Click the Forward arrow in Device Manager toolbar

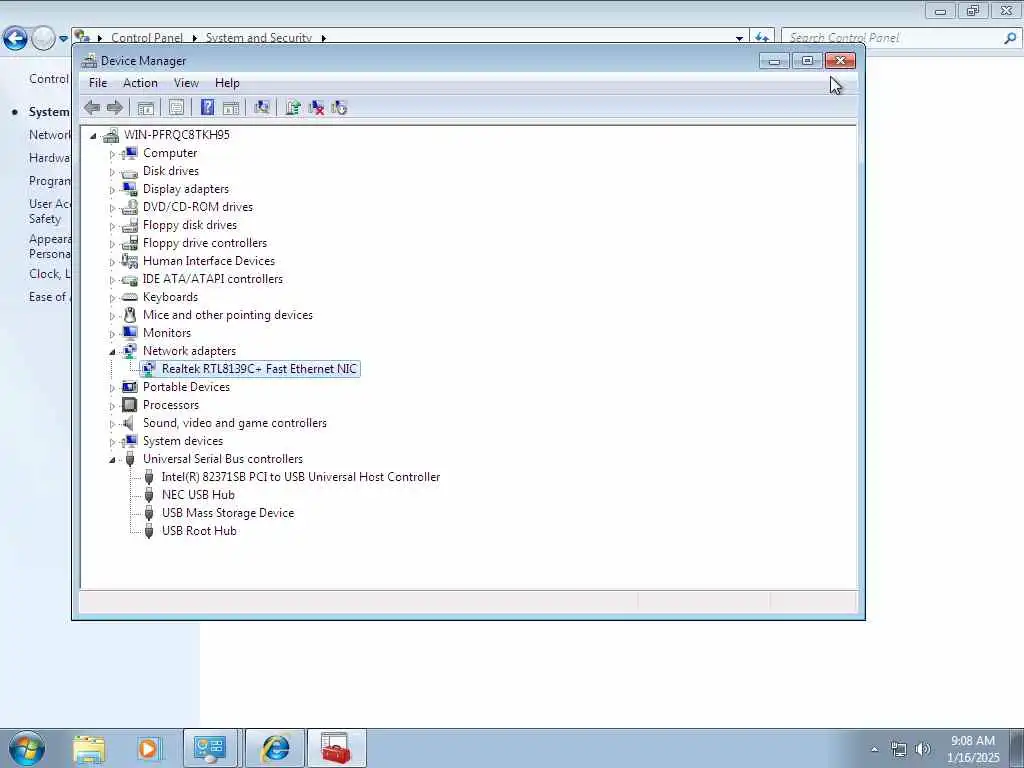tap(115, 108)
